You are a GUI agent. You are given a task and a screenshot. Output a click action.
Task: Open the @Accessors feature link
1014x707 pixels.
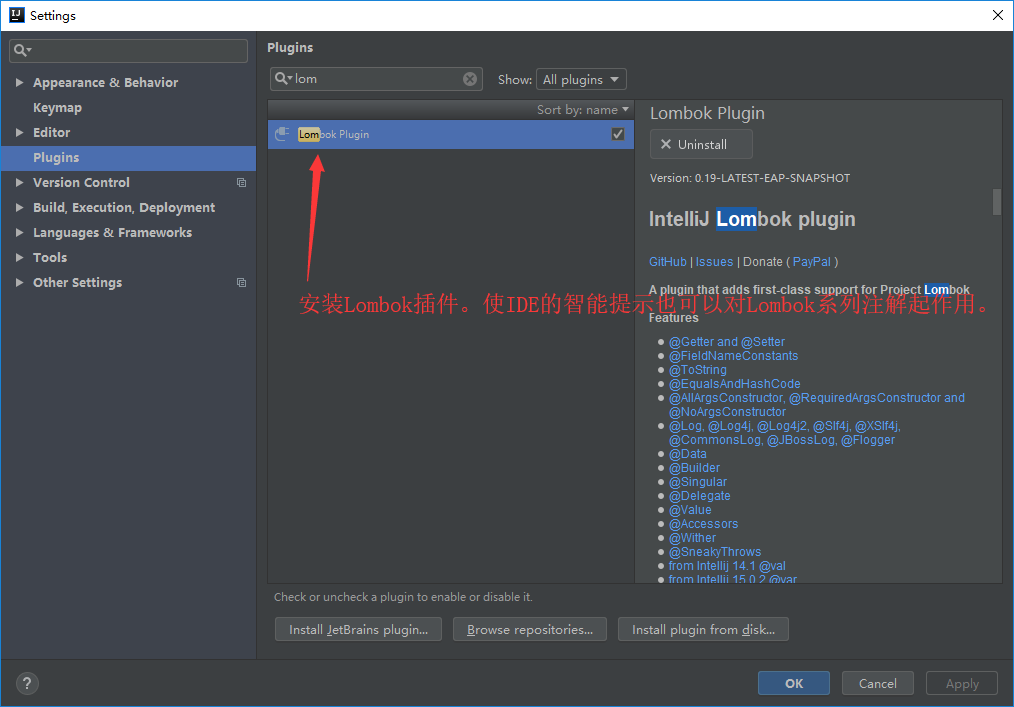click(704, 524)
